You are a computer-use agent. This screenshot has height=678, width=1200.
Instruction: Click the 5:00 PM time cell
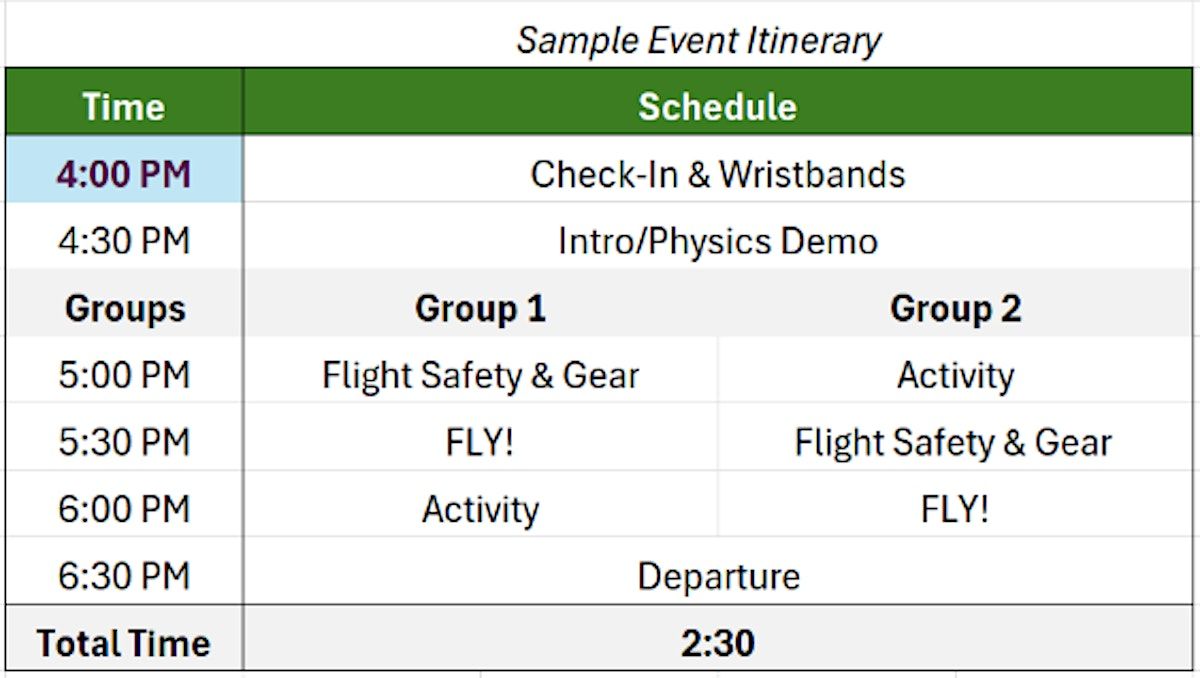[124, 375]
